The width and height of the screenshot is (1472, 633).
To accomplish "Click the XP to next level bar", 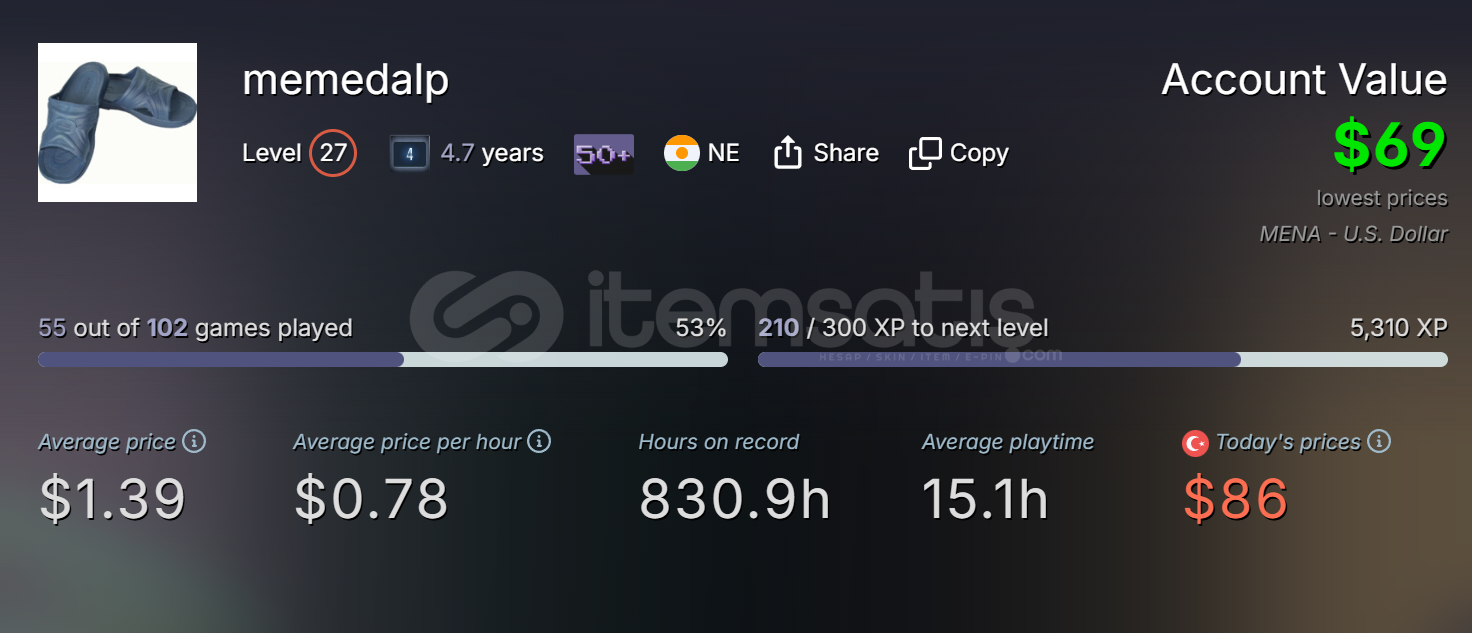I will pos(1103,359).
